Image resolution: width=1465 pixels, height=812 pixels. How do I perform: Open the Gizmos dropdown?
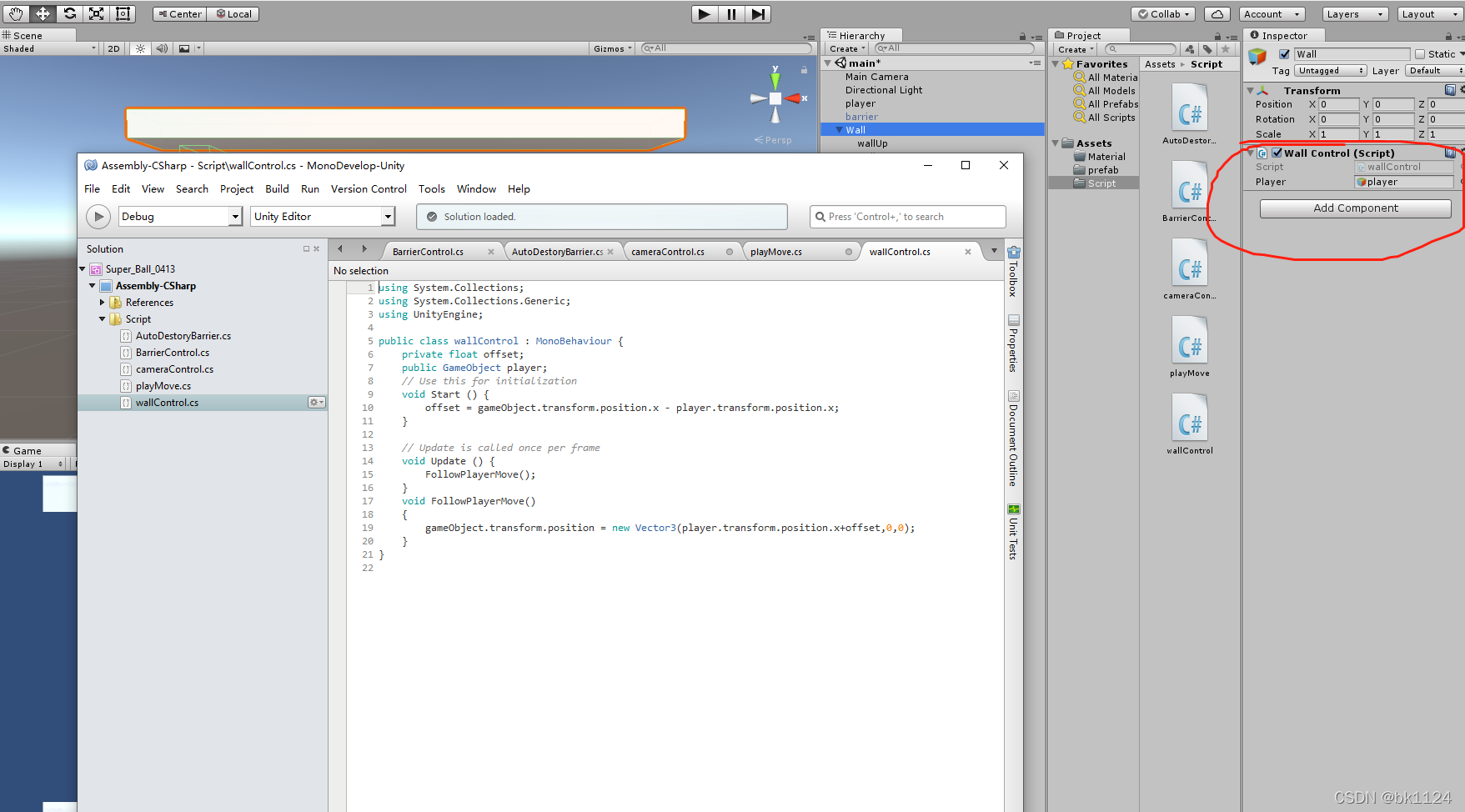click(x=613, y=48)
